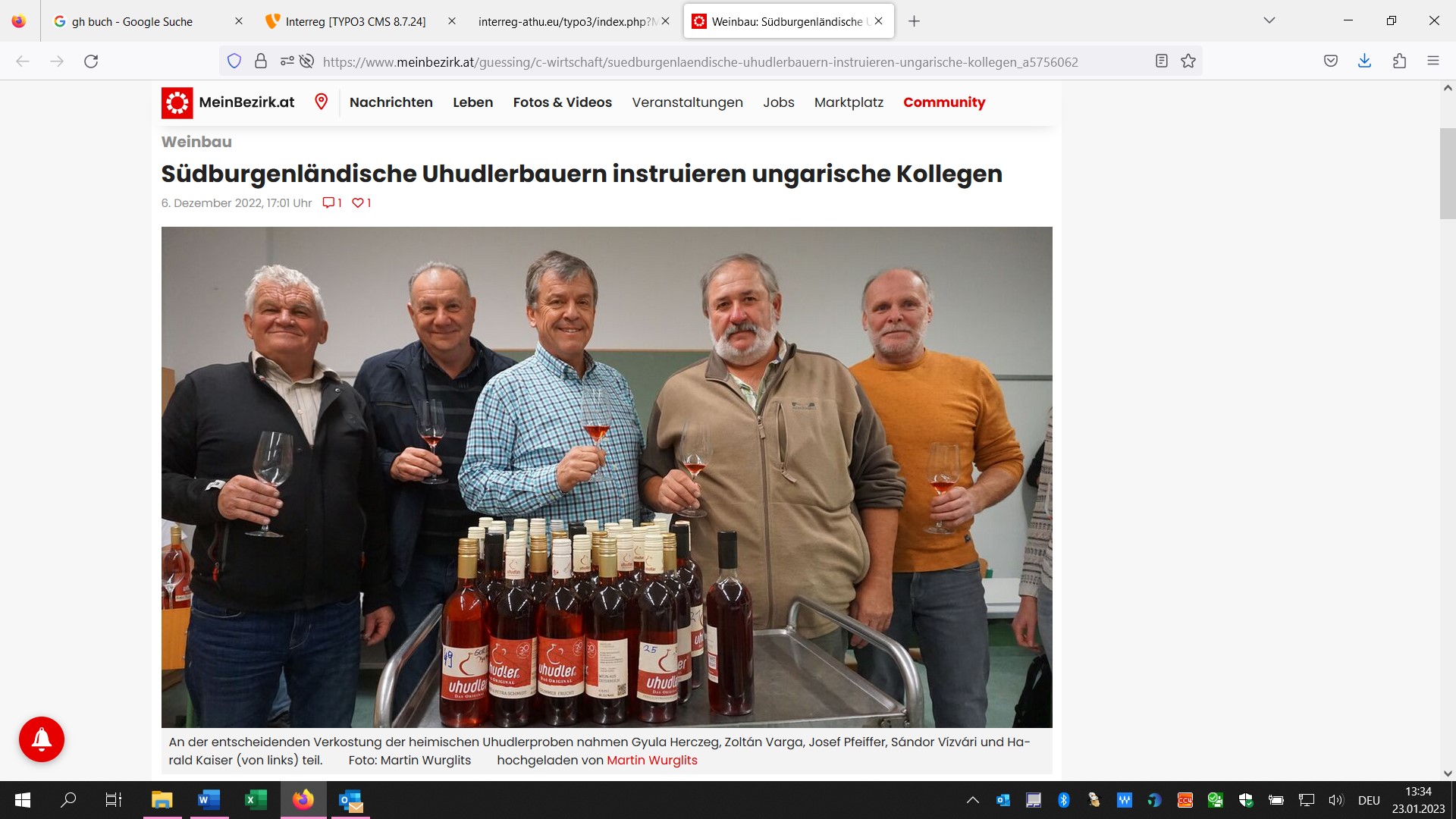Open the comments bubble icon under the headline

click(328, 202)
